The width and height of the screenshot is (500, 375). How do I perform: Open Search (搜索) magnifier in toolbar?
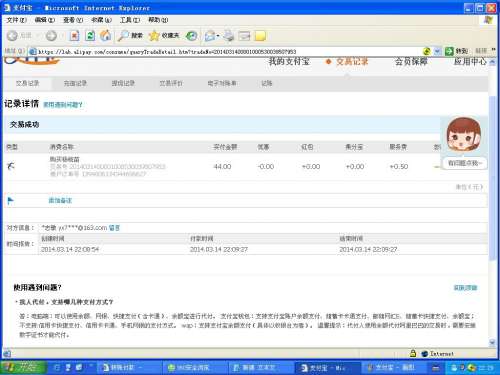pyautogui.click(x=130, y=36)
